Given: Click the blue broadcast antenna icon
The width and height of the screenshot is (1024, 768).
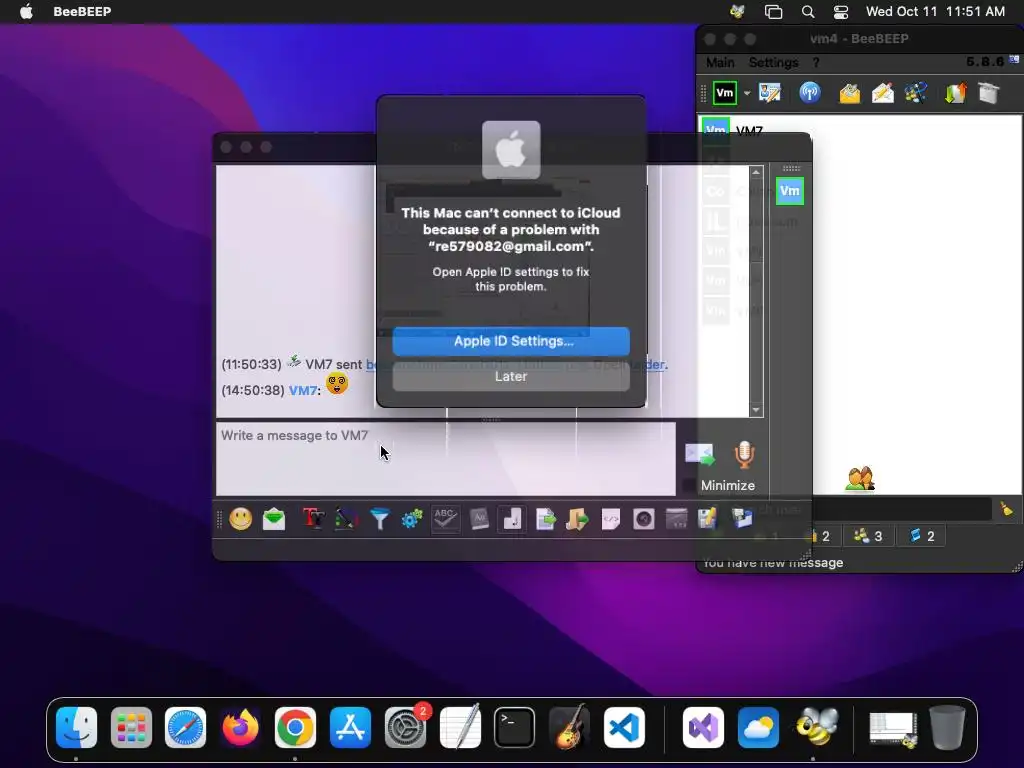Looking at the screenshot, I should click(810, 93).
